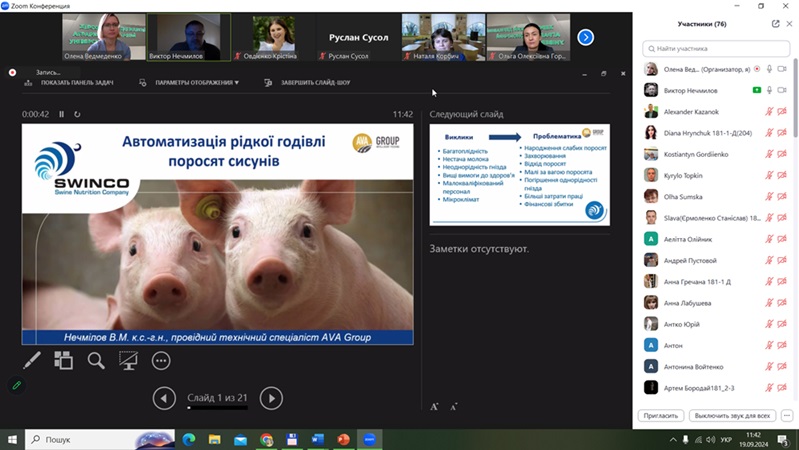799x450 pixels.
Task: Select Виктор Нечмилов video thumbnail
Action: click(x=189, y=37)
